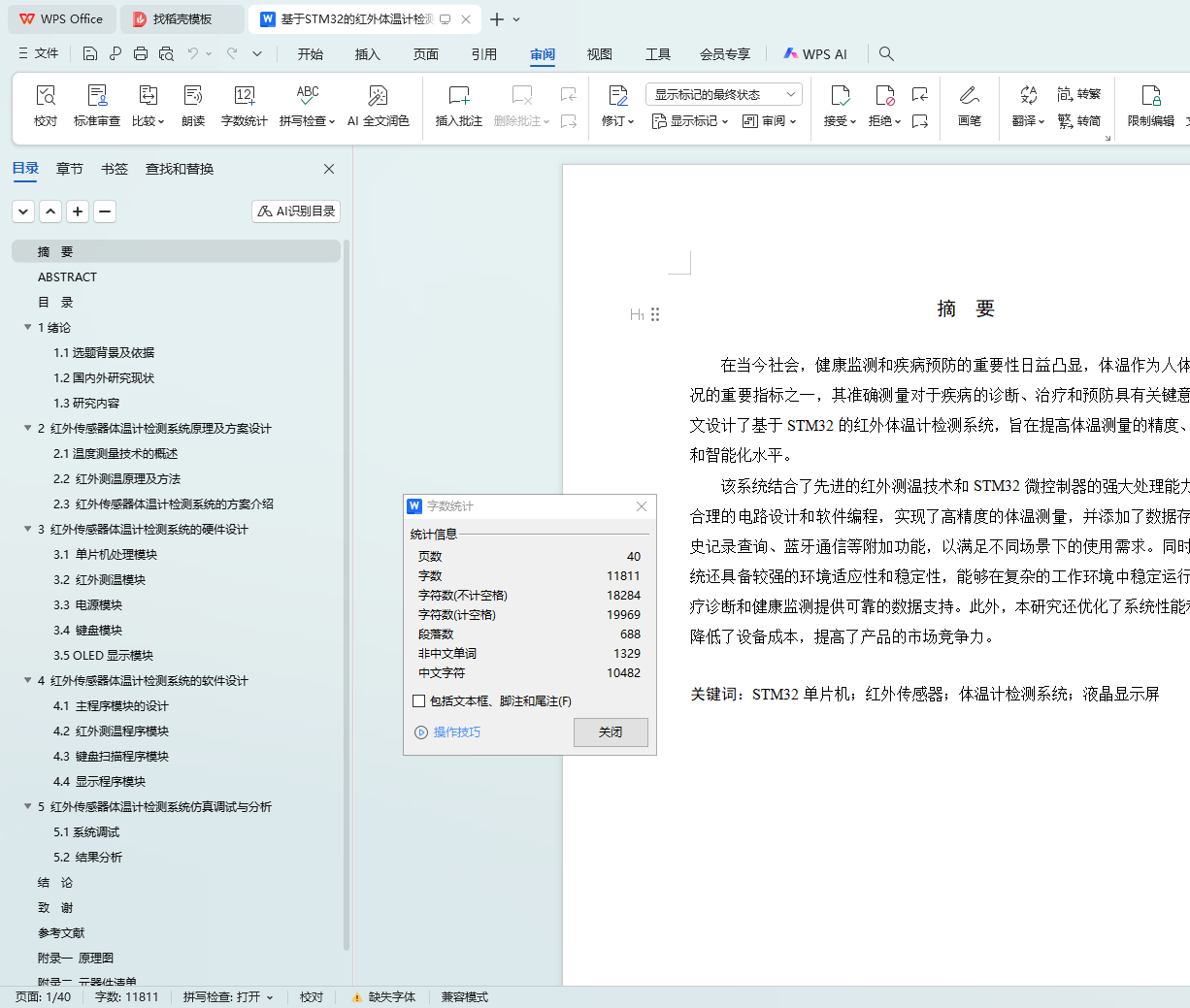Switch to the 引用 ribbon tab

point(484,54)
